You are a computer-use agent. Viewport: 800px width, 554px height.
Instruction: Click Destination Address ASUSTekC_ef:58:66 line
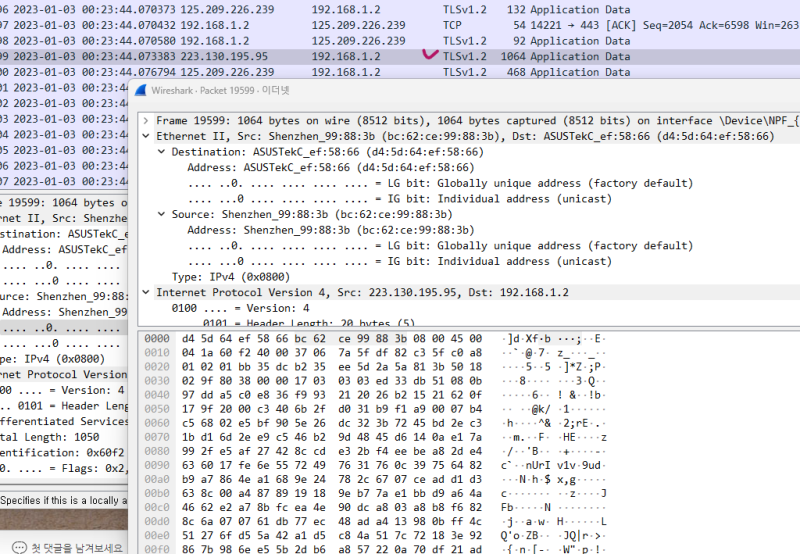331,168
